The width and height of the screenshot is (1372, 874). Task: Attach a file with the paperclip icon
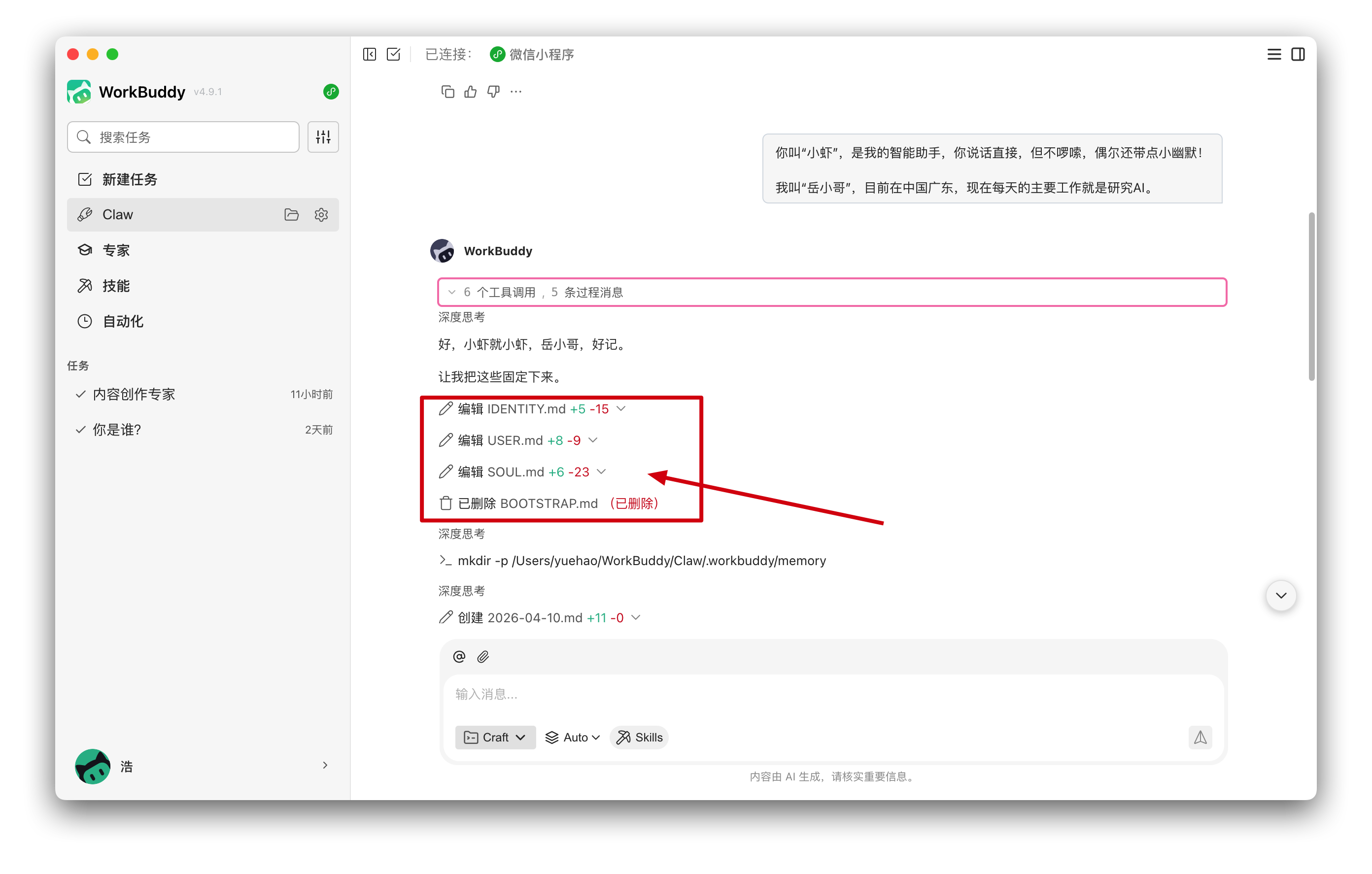click(483, 657)
